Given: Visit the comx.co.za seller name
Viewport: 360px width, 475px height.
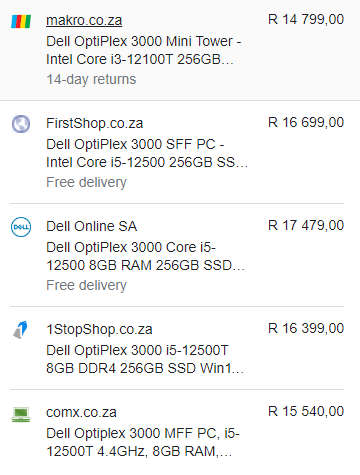Looking at the screenshot, I should (x=81, y=412).
